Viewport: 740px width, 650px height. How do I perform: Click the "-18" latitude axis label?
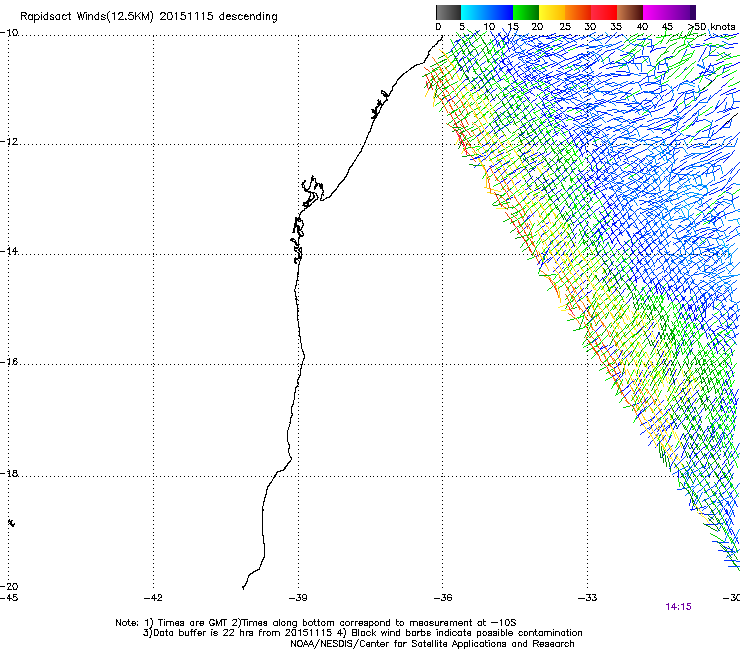click(x=9, y=473)
